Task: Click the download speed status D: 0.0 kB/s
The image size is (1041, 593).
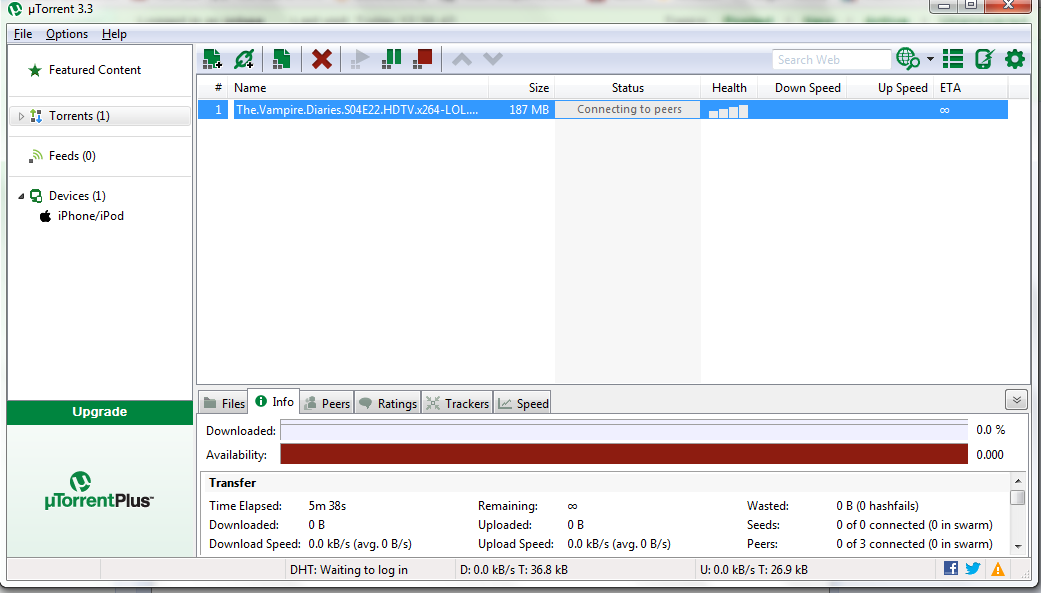Action: [x=514, y=570]
